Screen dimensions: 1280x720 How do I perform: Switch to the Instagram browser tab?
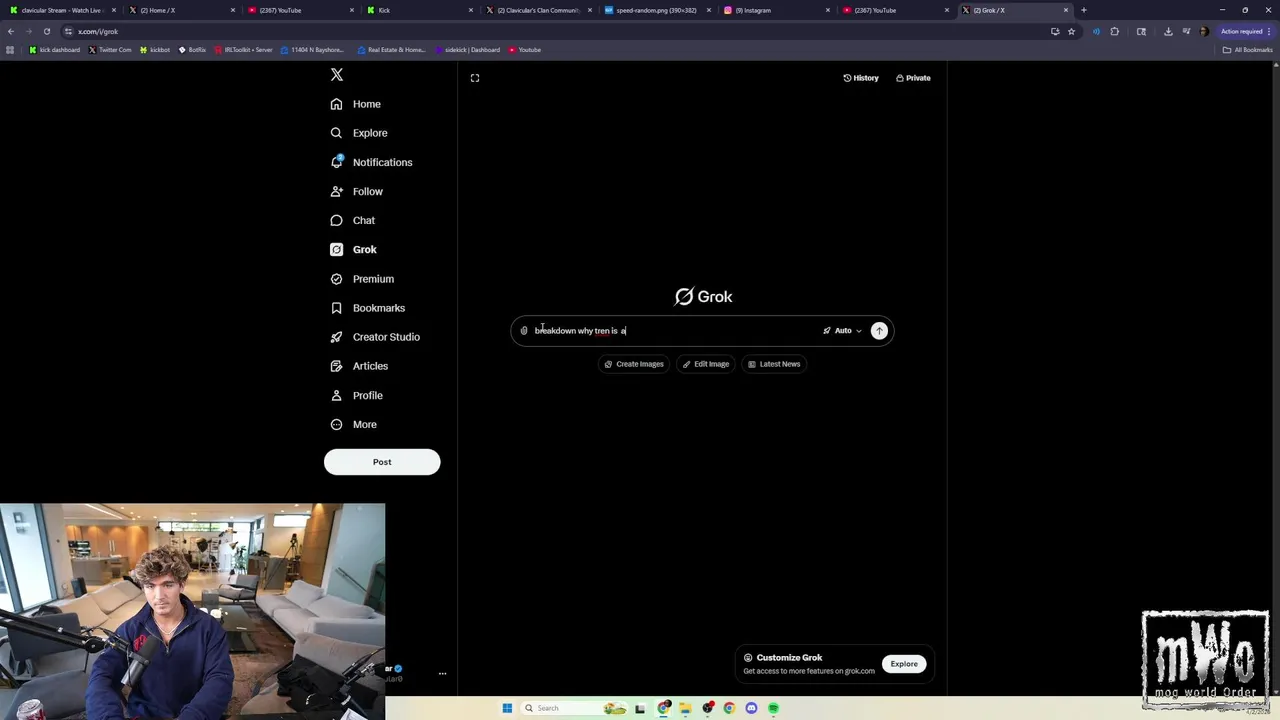coord(776,10)
